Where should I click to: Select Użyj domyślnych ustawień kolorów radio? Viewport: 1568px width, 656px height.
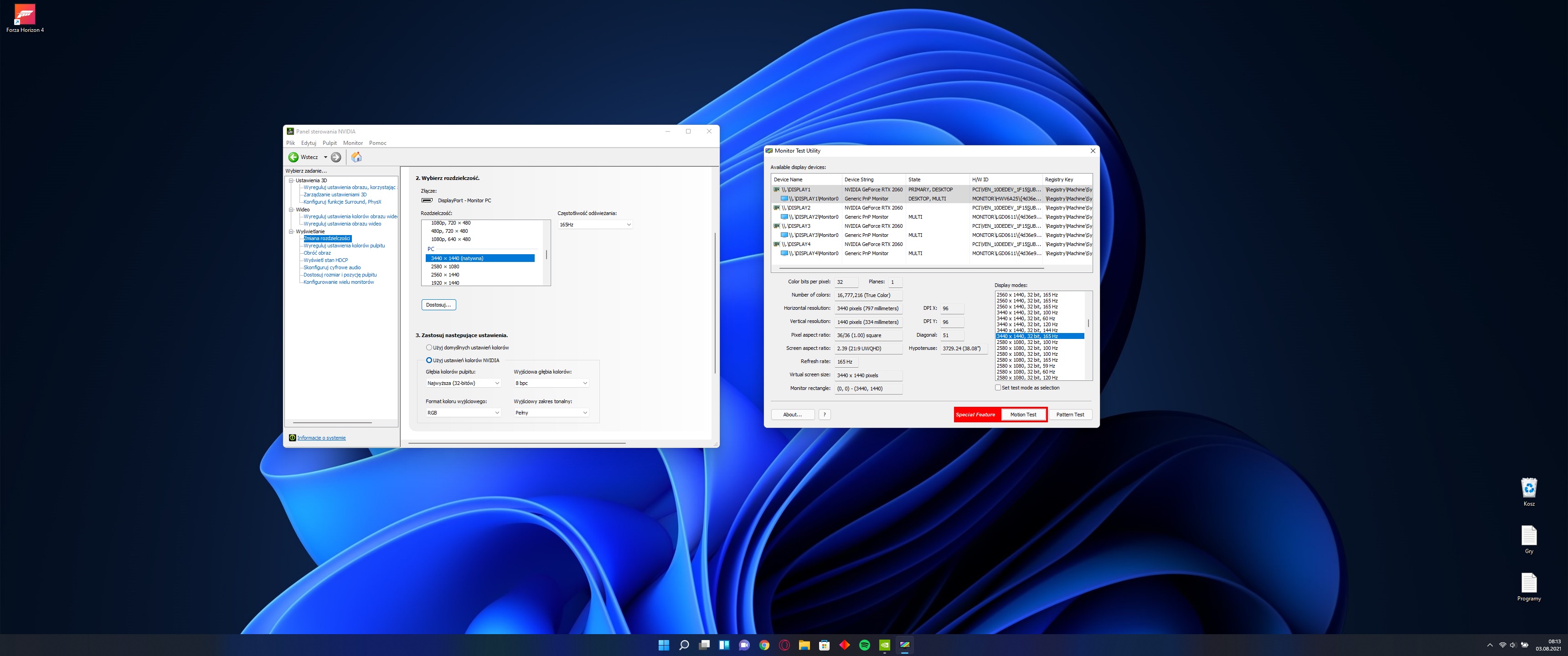pyautogui.click(x=429, y=348)
